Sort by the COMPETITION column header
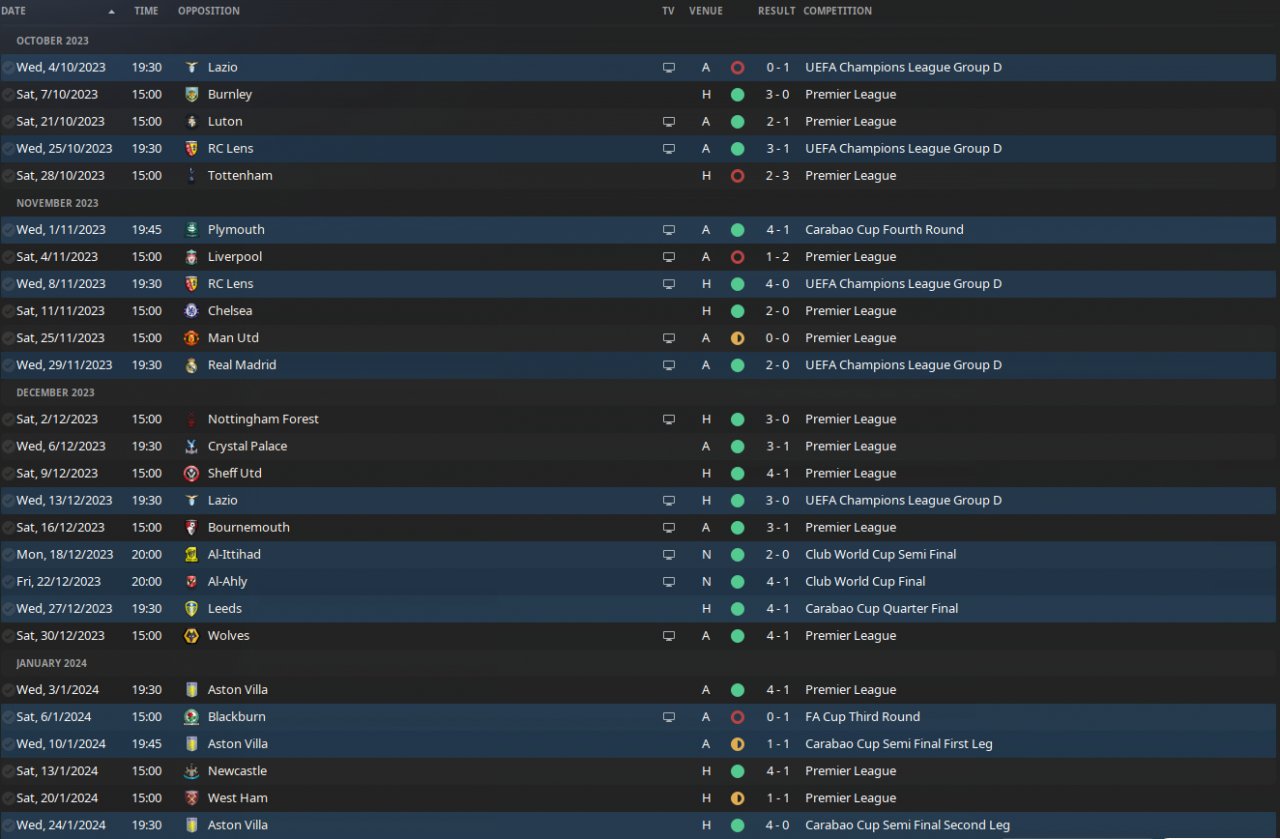The height and width of the screenshot is (839, 1280). (x=838, y=11)
